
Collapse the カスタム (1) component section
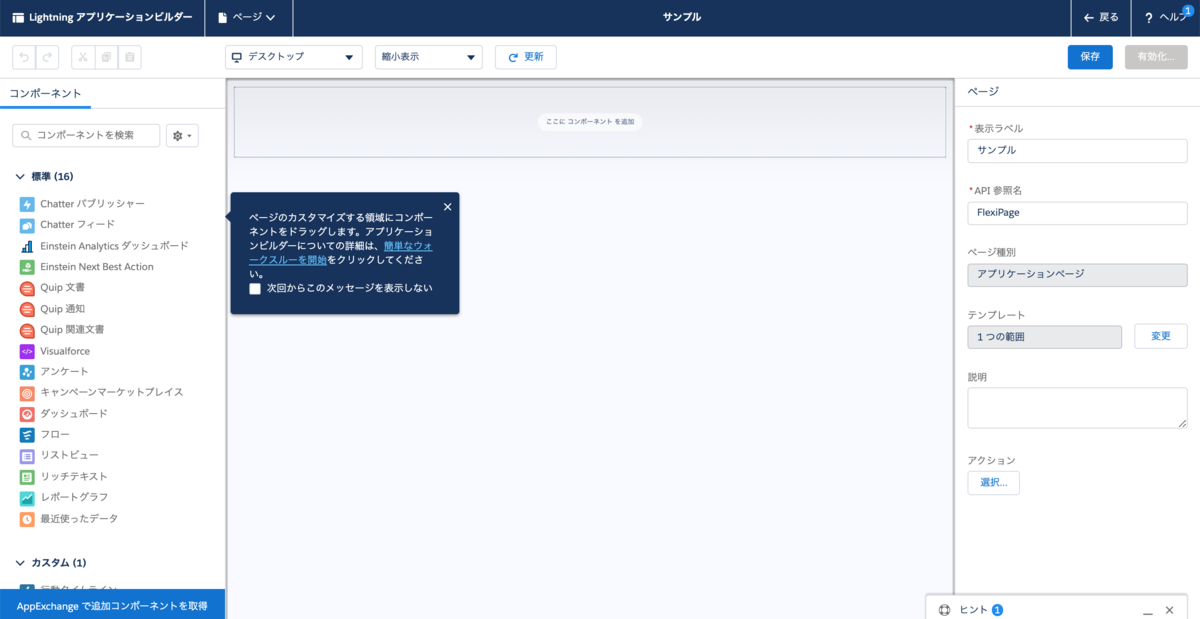[x=20, y=562]
